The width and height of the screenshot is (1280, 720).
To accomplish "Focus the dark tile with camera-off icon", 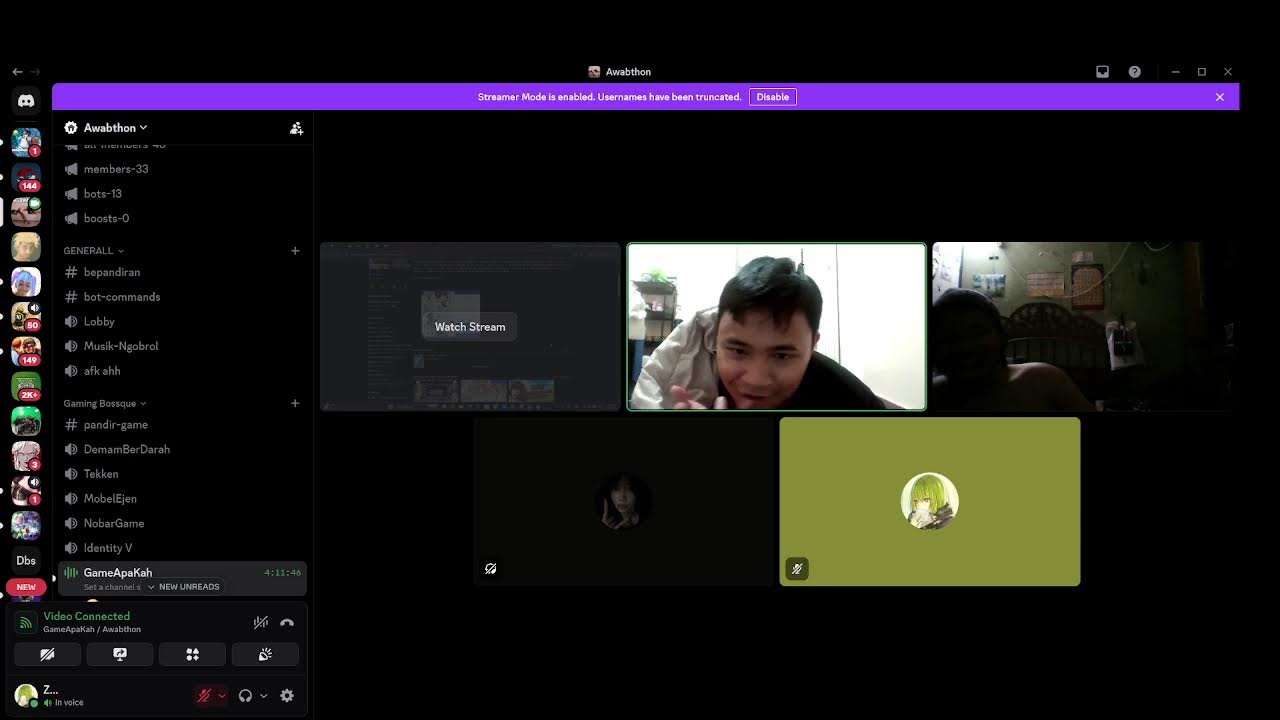I will click(x=623, y=501).
